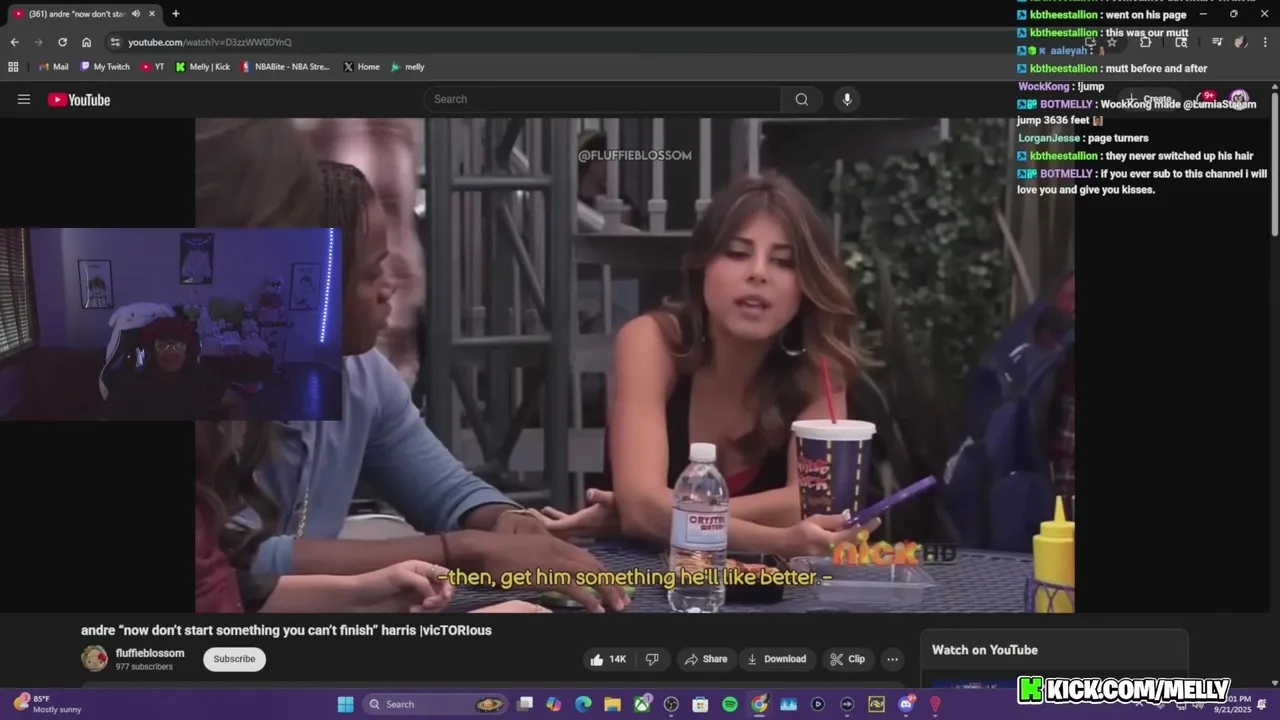This screenshot has height=720, width=1280.
Task: Open the Xbox app from the taskbar
Action: point(642,704)
